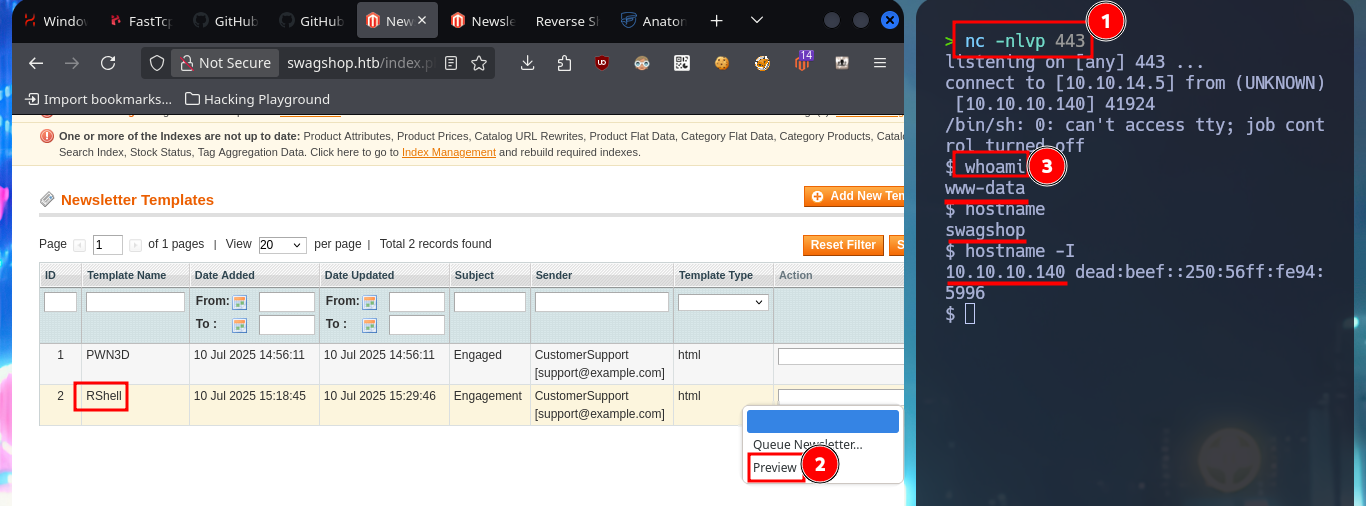The width and height of the screenshot is (1366, 506).
Task: Click the Date Added From input field
Action: 287,302
